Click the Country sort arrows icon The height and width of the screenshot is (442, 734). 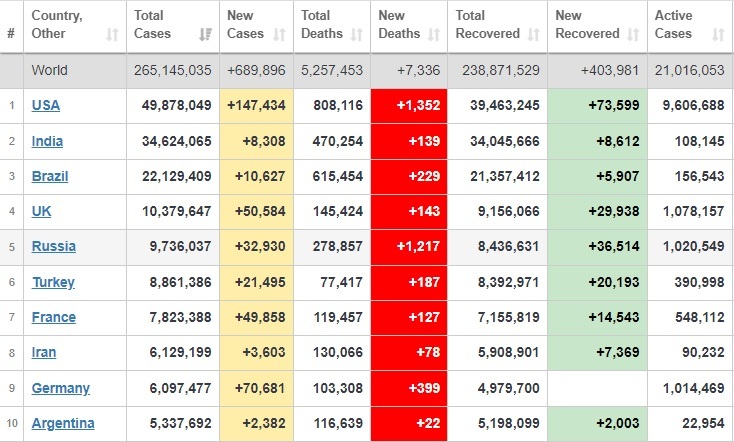point(112,35)
